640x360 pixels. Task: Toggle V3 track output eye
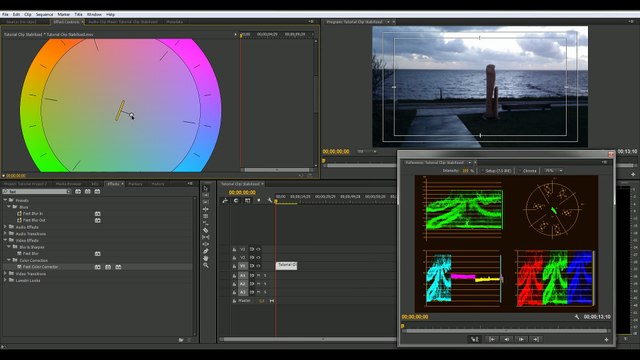(258, 249)
